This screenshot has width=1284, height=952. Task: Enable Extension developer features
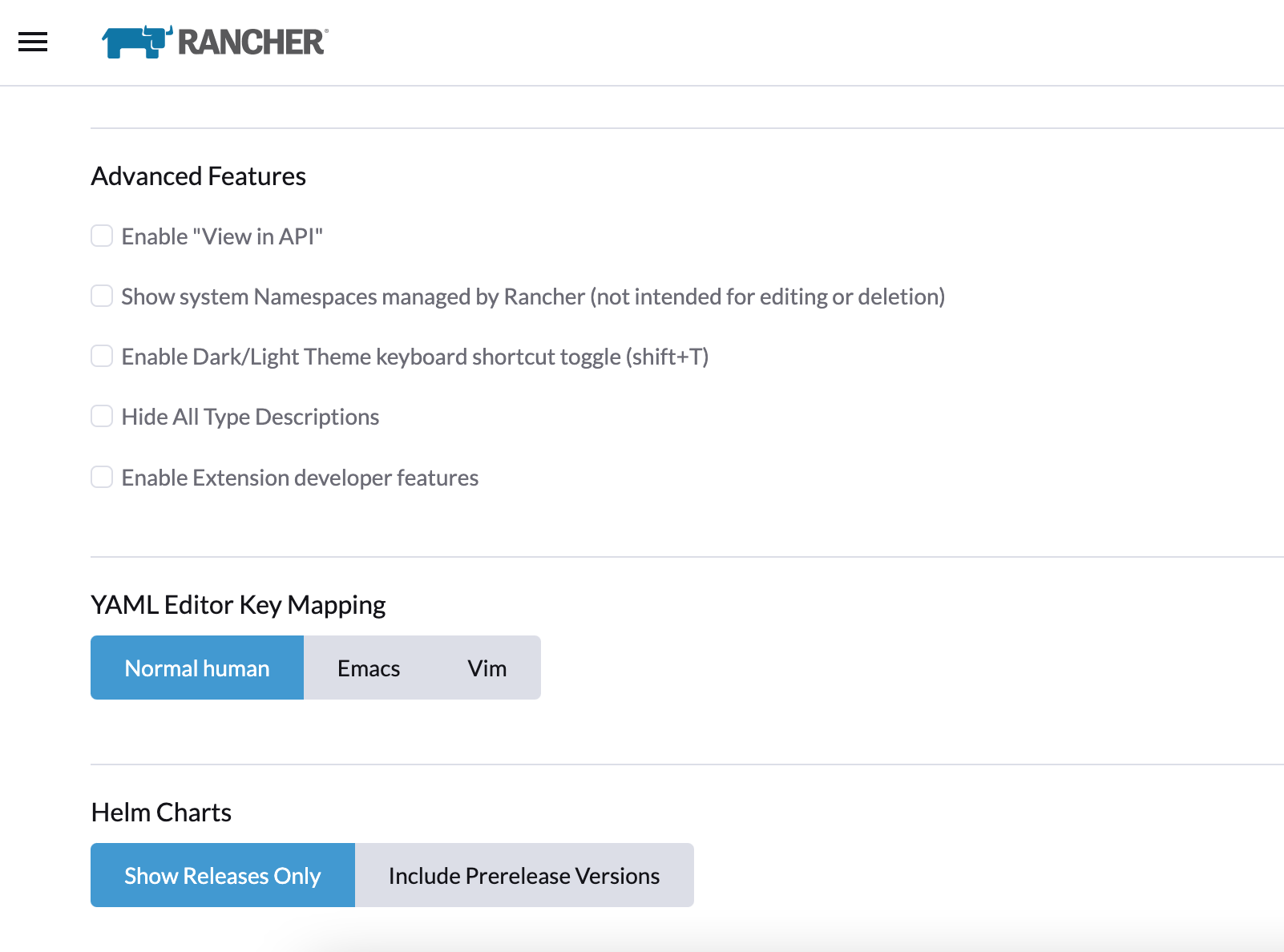102,477
